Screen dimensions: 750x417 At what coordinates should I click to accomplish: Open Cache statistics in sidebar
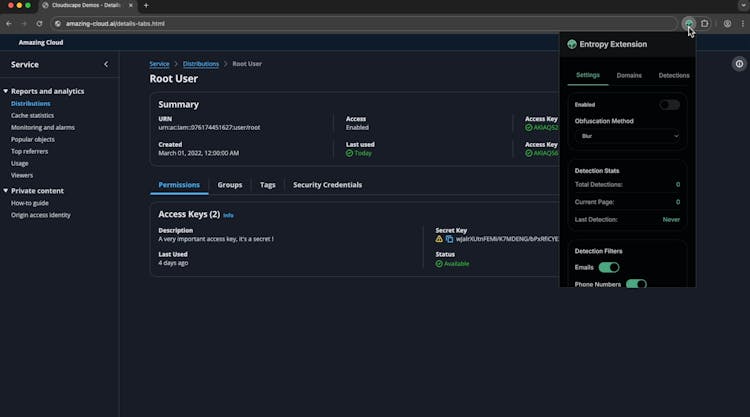pyautogui.click(x=33, y=115)
